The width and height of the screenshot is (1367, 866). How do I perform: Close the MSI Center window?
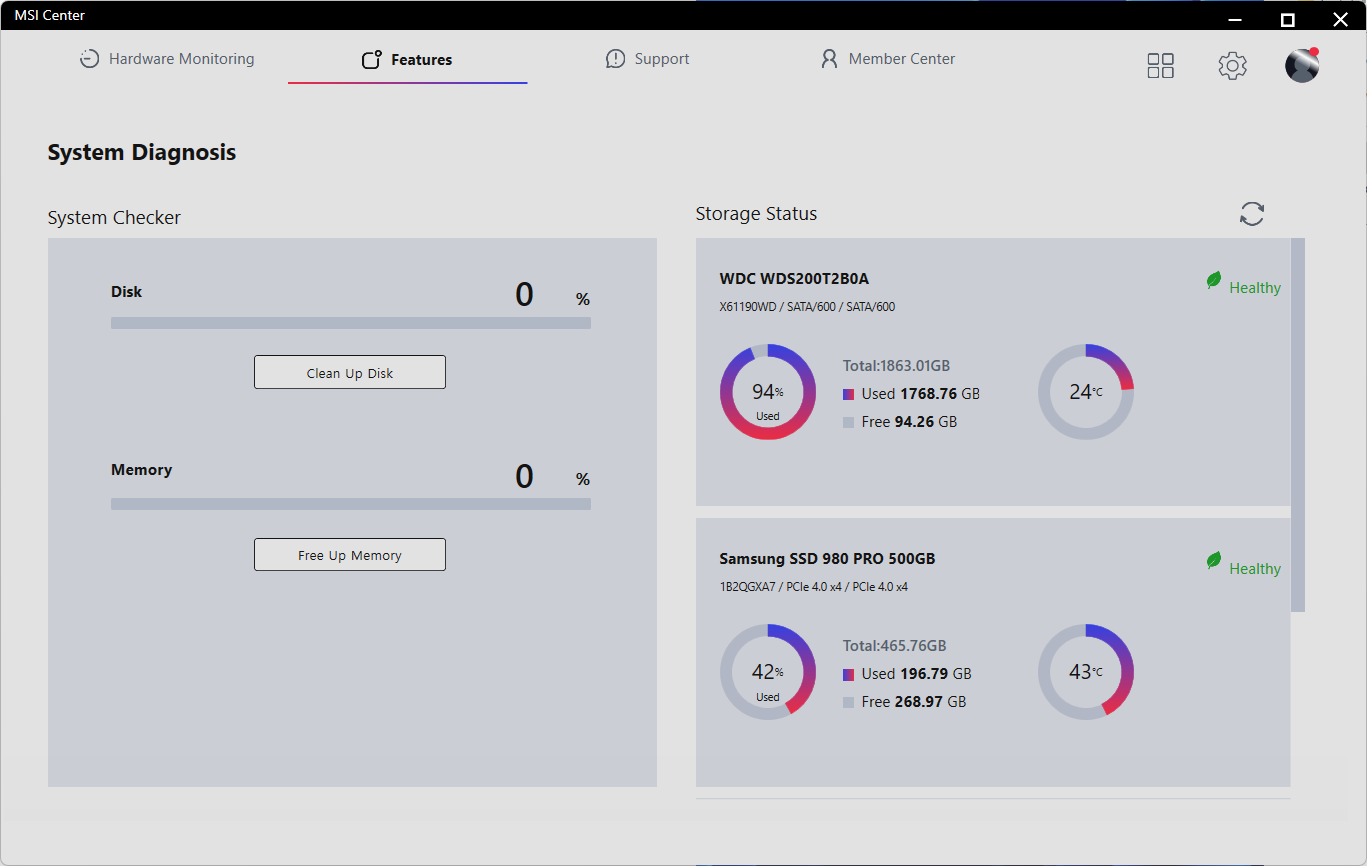click(x=1341, y=19)
